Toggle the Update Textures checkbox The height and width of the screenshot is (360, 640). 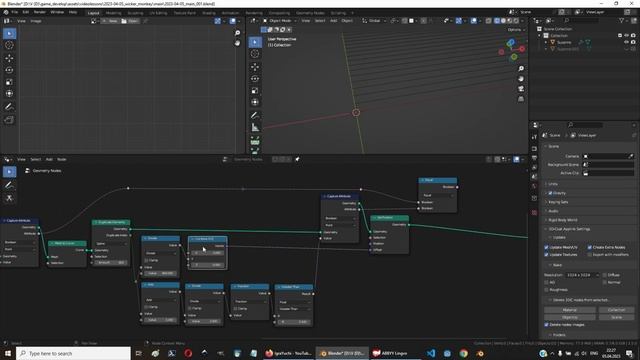tap(546, 255)
